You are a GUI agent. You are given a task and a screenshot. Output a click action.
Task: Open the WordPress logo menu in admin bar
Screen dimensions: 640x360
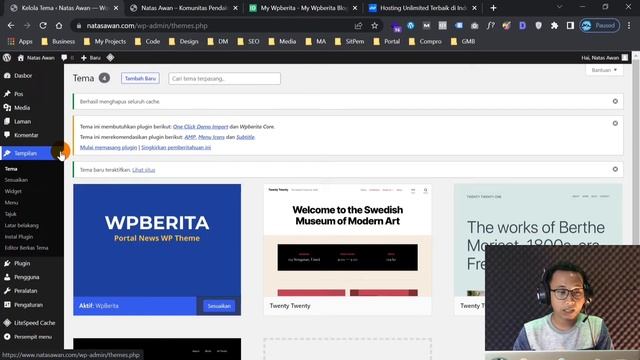point(7,58)
